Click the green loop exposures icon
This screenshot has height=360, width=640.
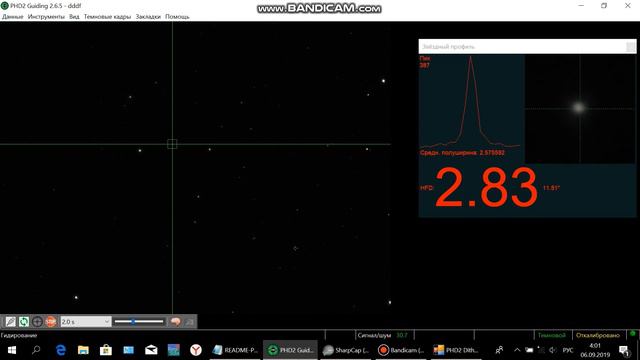(x=24, y=322)
